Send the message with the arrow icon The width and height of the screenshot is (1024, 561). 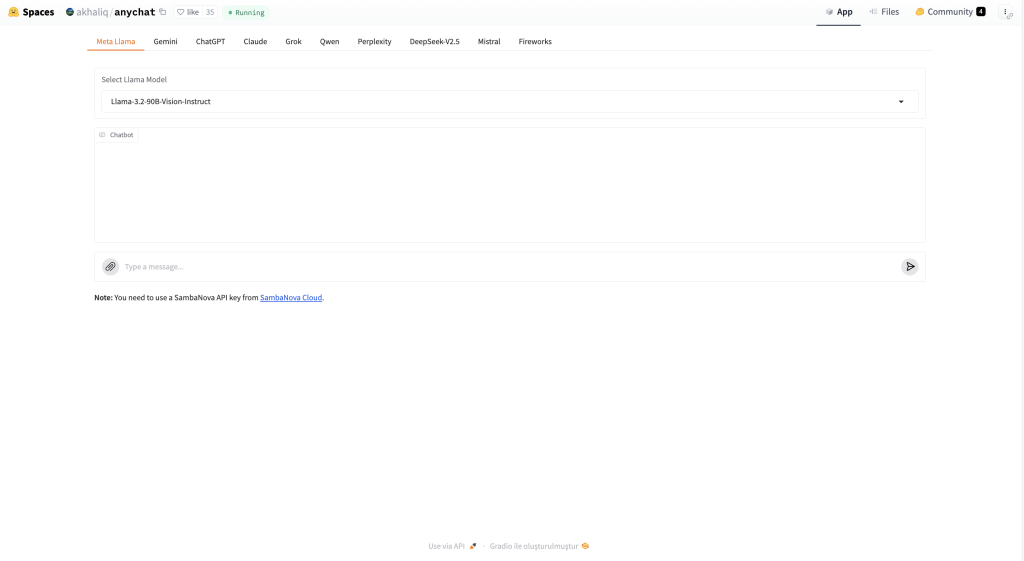(910, 266)
